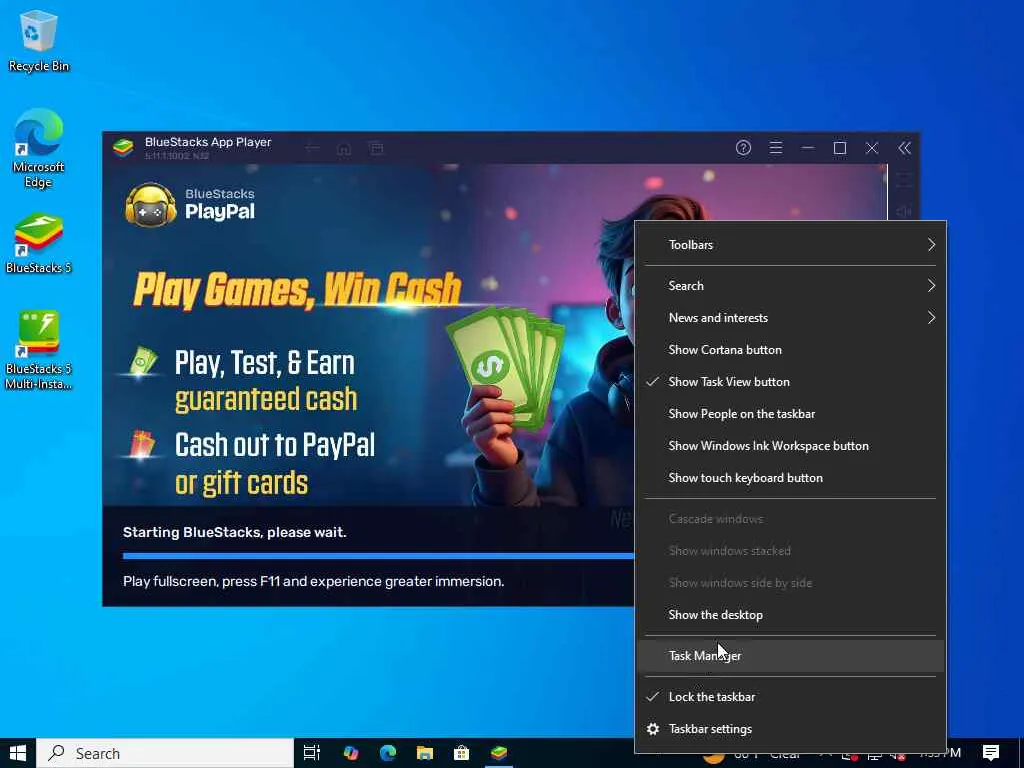Viewport: 1024px width, 768px height.
Task: Open Task View in taskbar
Action: pyautogui.click(x=312, y=753)
